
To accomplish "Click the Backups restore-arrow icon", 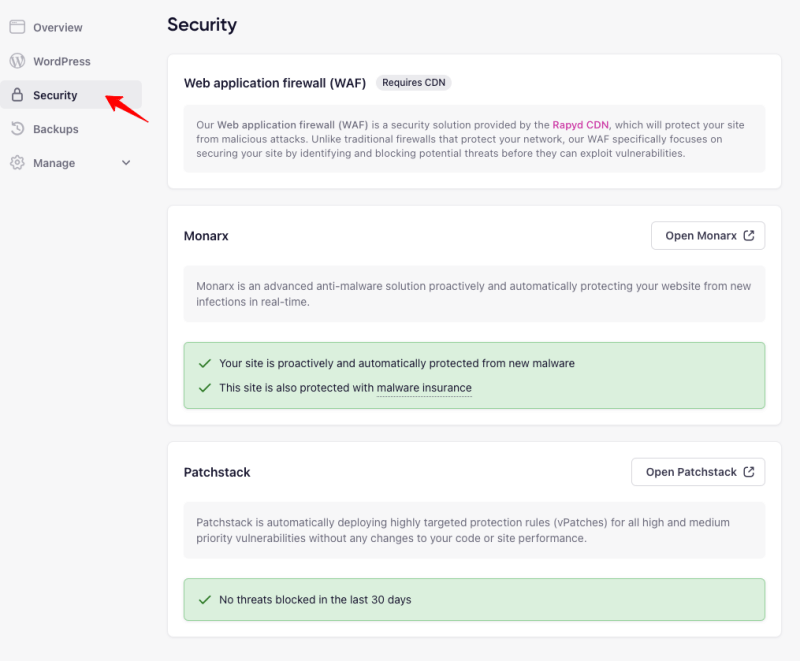I will pyautogui.click(x=17, y=129).
